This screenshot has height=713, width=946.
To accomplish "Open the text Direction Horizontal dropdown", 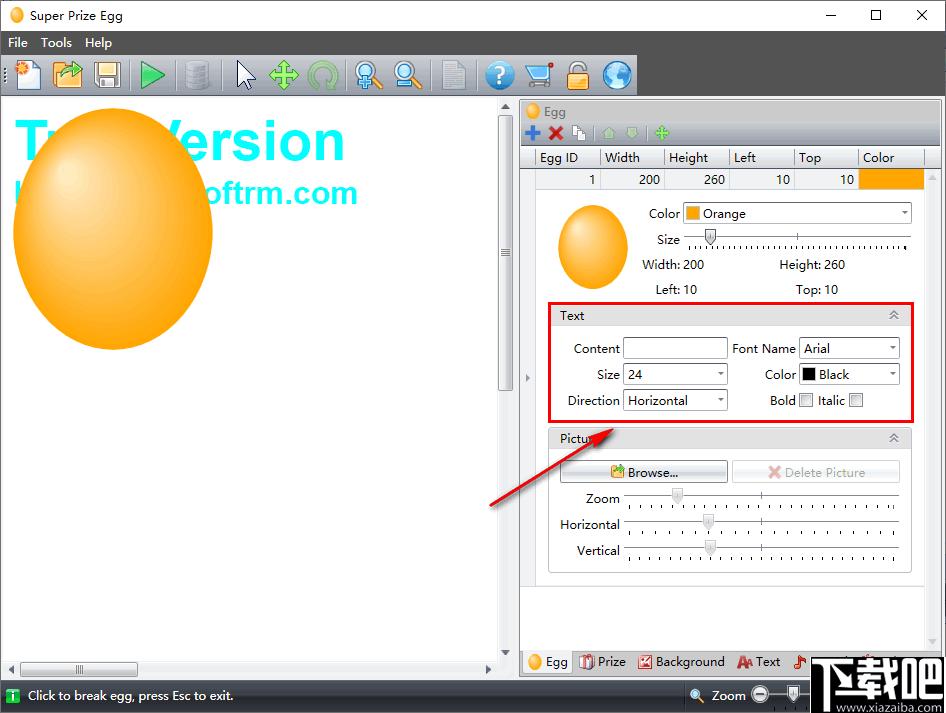I will 675,400.
